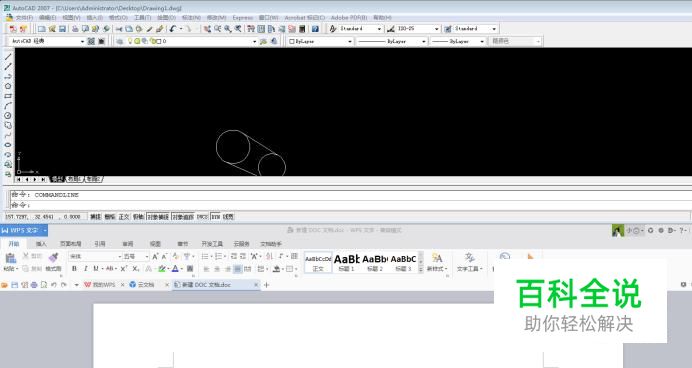Open AutoCAD Help question mark icon
This screenshot has height=368, width=692.
point(315,29)
